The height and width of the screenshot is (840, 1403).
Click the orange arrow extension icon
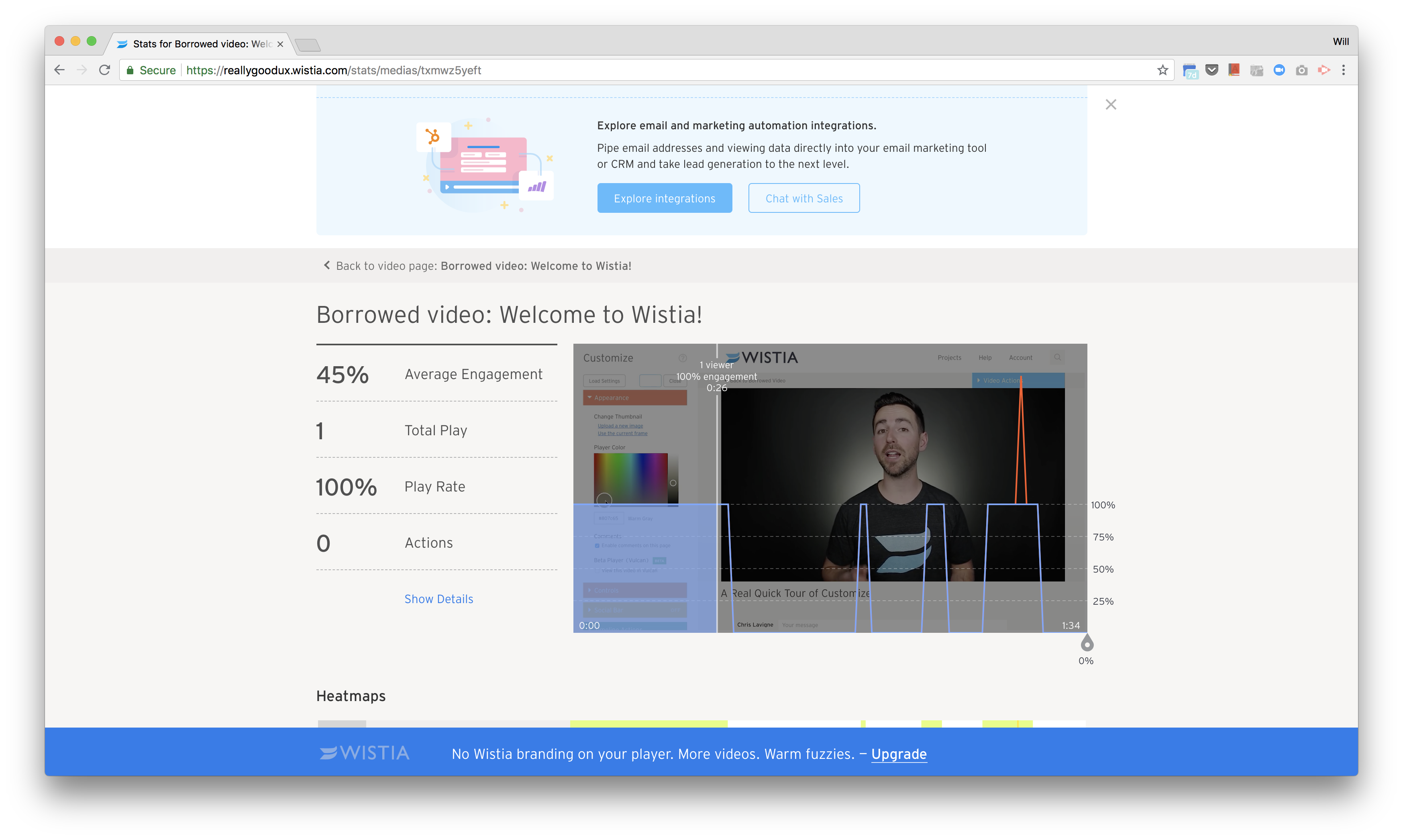click(1324, 70)
